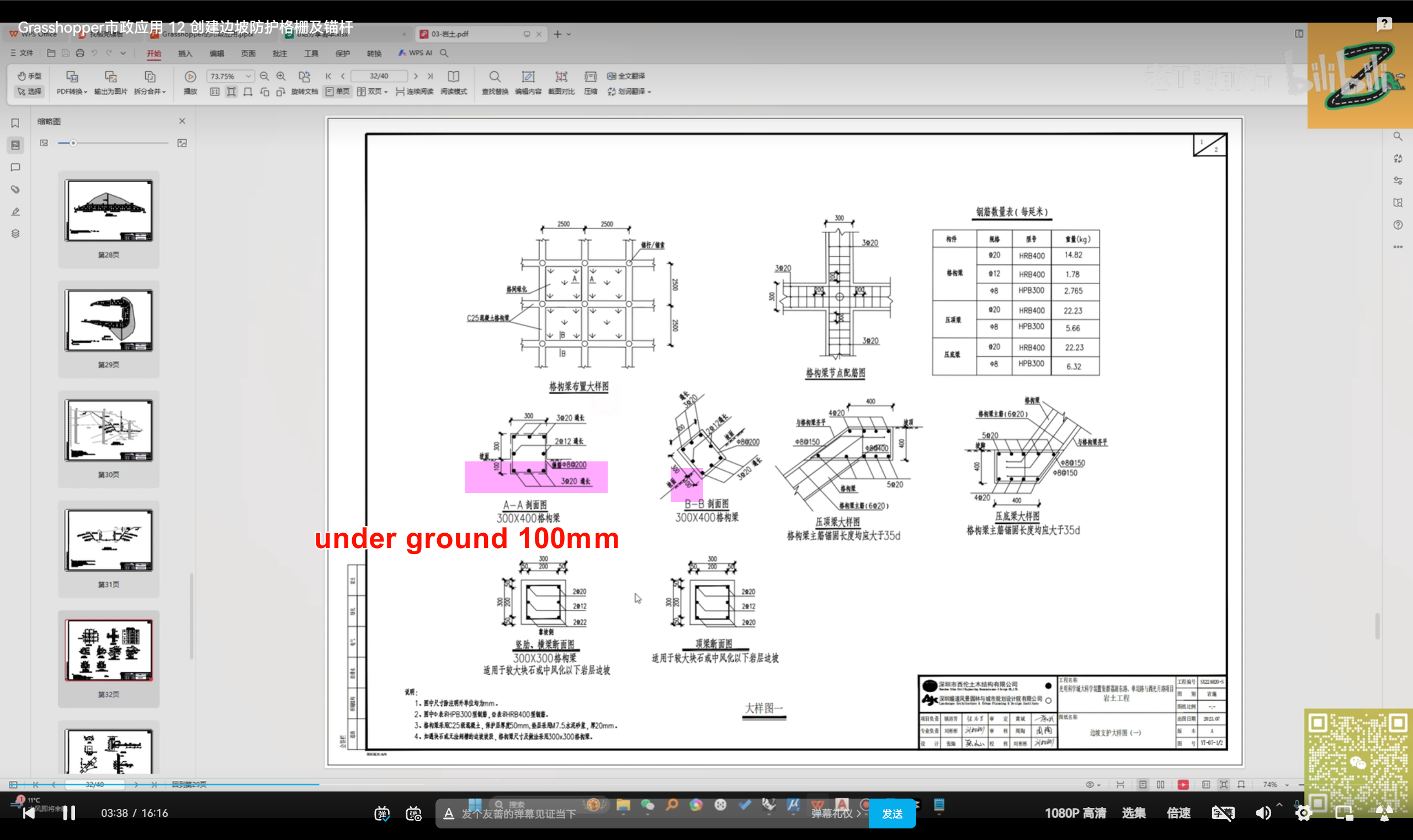This screenshot has height=840, width=1413.
Task: Open the 插入 ribbon tab
Action: 185,53
